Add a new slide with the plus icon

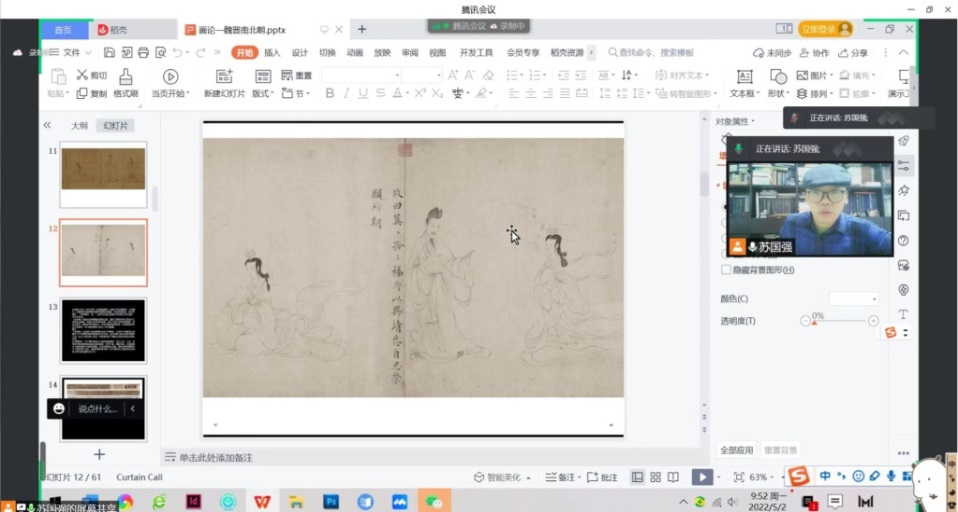pyautogui.click(x=99, y=454)
